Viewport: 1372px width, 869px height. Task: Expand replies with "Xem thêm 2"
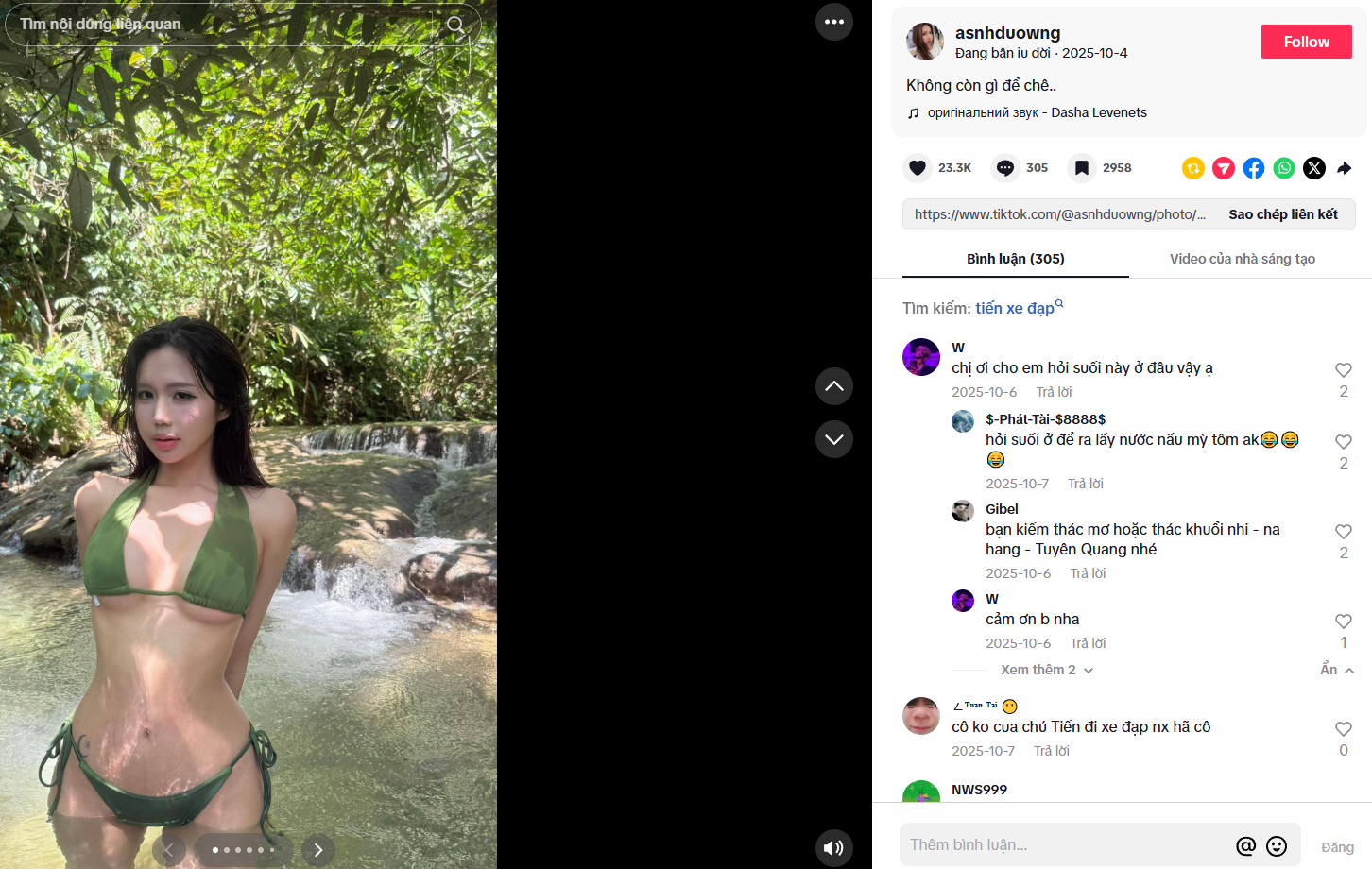click(x=1046, y=670)
